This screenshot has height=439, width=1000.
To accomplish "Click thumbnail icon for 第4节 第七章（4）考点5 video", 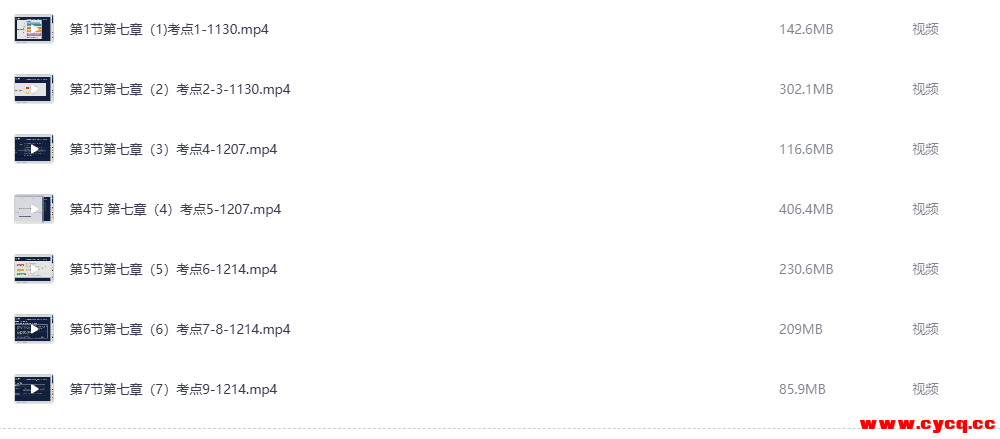I will pyautogui.click(x=34, y=209).
